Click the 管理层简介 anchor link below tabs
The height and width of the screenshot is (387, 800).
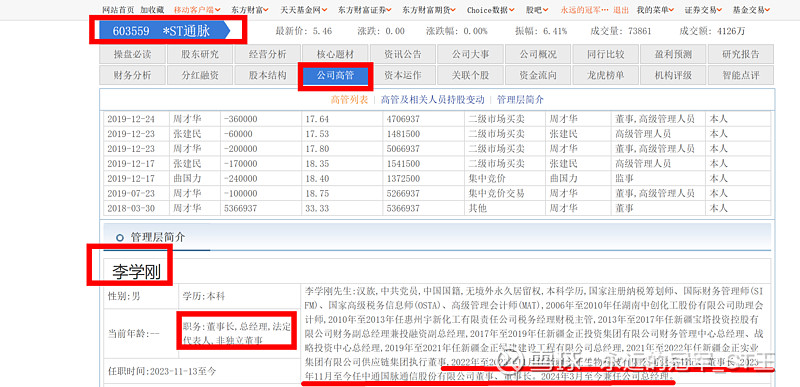point(520,100)
